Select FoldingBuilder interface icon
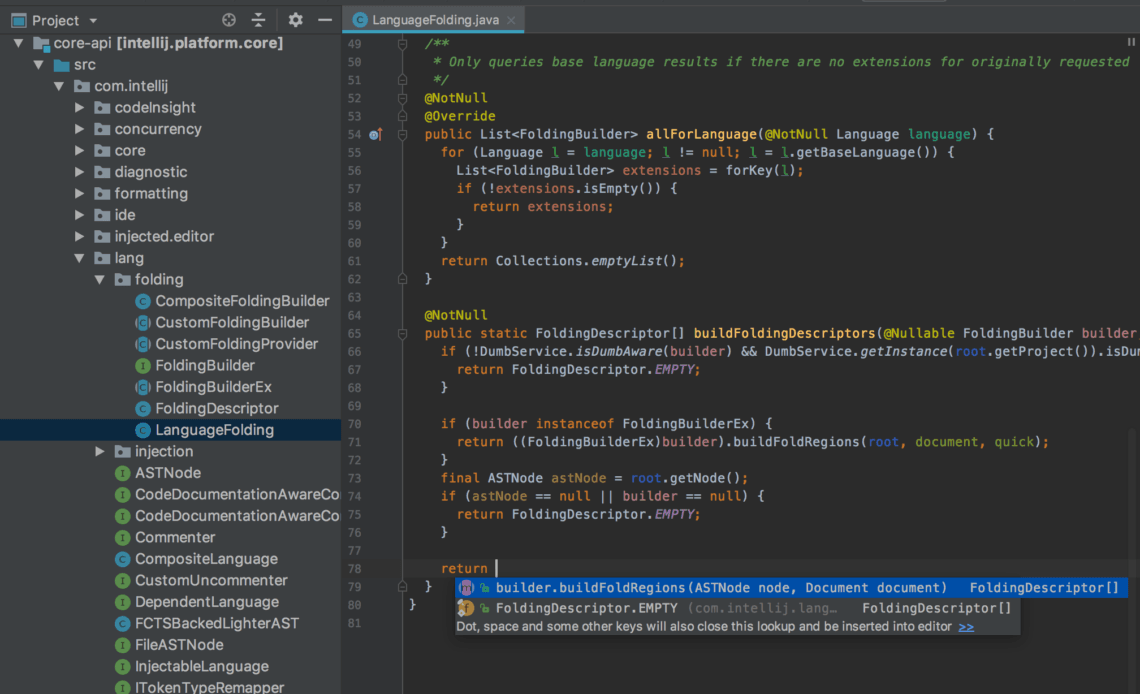This screenshot has height=694, width=1140. click(142, 366)
